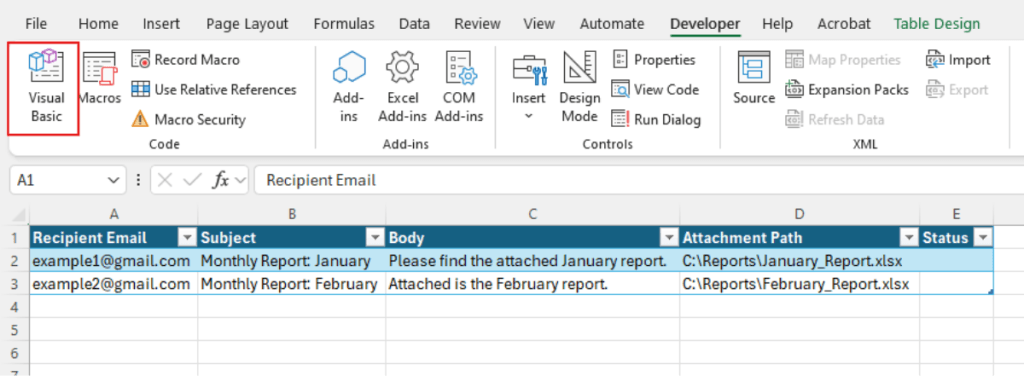This screenshot has height=376, width=1024.
Task: Expand the Name Box dropdown arrow
Action: tap(114, 180)
